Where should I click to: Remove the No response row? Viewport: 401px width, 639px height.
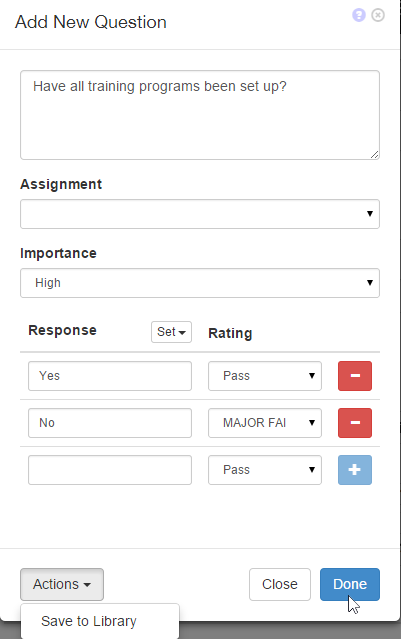point(355,423)
